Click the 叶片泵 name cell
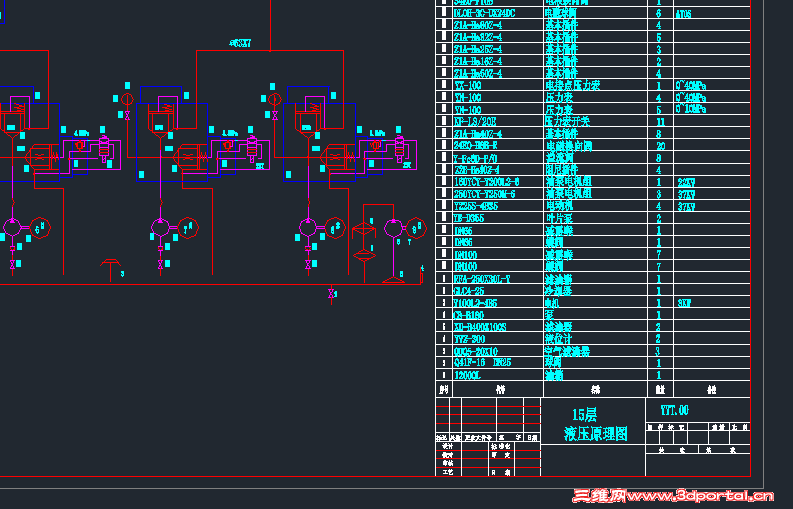This screenshot has width=793, height=509. coord(559,218)
